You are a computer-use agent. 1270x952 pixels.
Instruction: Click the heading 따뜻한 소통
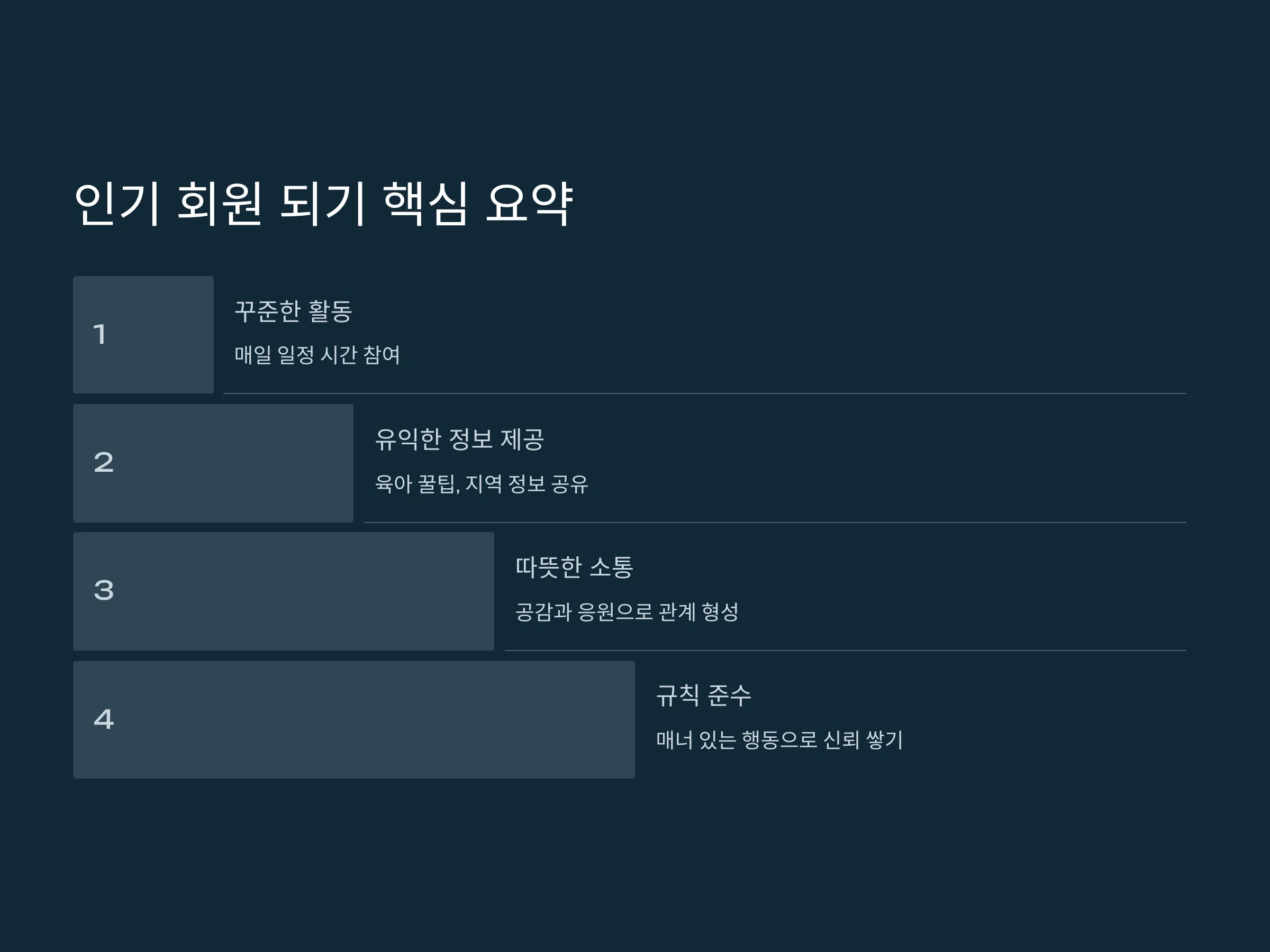pos(574,567)
